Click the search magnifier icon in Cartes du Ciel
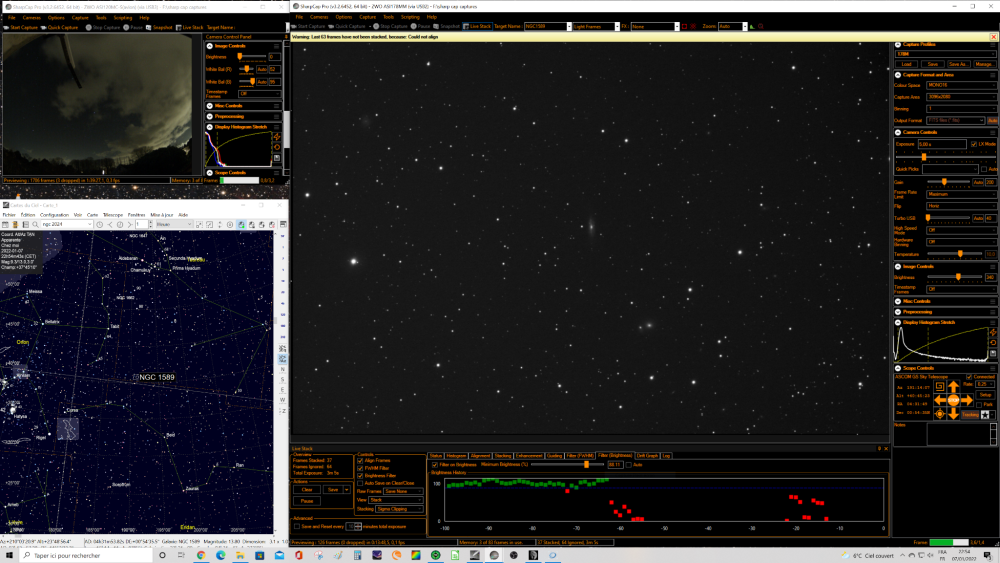 [x=36, y=224]
